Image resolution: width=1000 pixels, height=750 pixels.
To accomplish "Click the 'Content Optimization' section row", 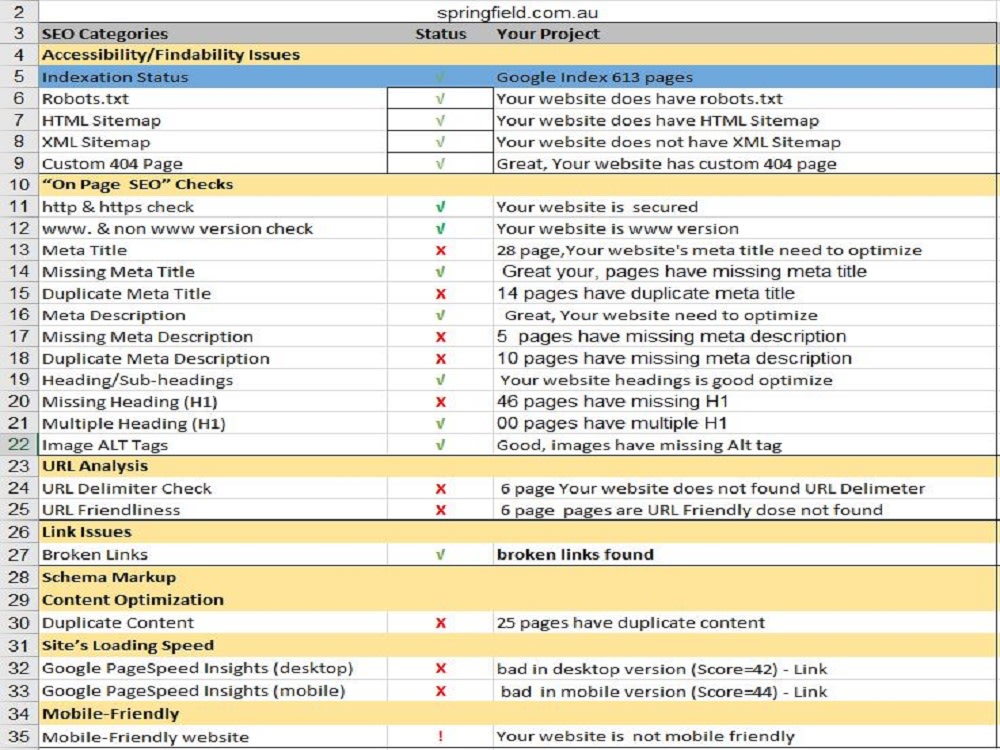I will click(518, 600).
